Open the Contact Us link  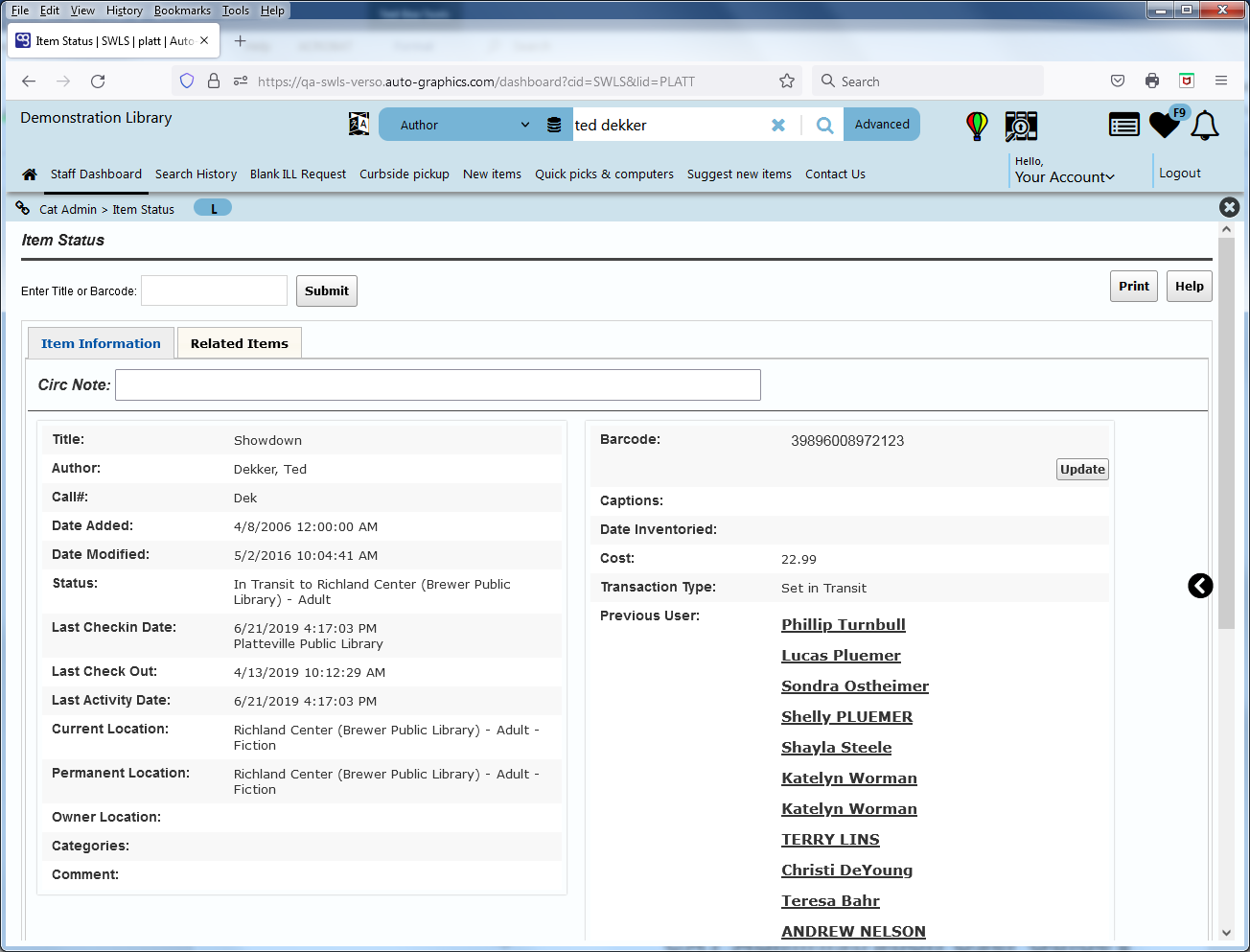835,174
